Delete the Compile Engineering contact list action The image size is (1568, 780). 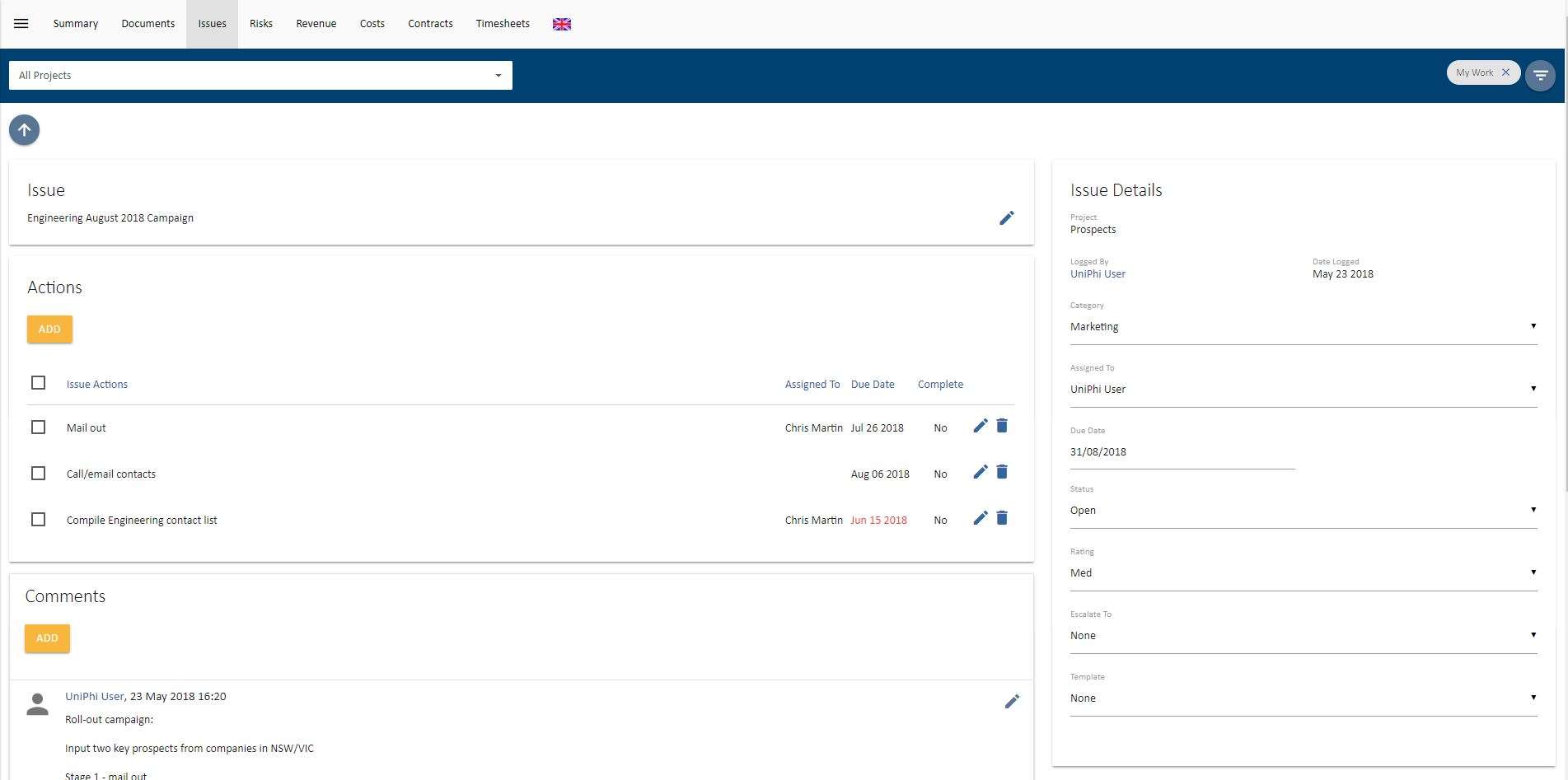(x=1002, y=518)
